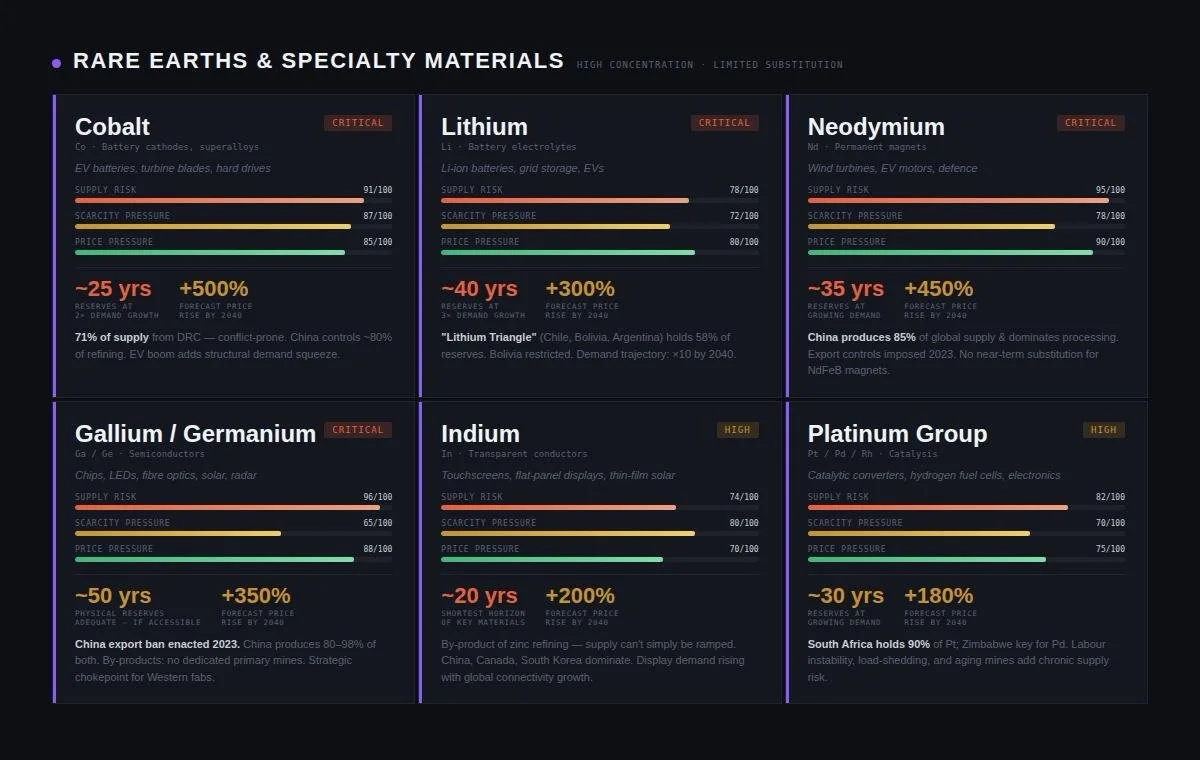Click the purple dot beside section title
1200x760 pixels.
tap(57, 63)
